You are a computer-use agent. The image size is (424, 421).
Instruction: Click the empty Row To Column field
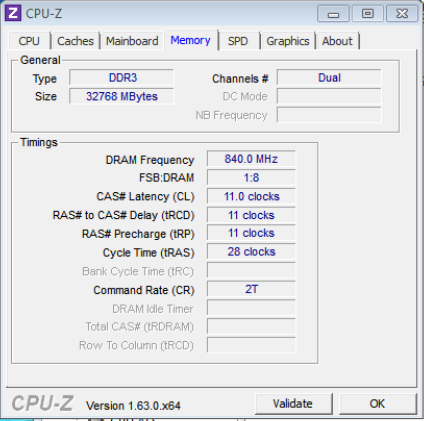[x=251, y=345]
